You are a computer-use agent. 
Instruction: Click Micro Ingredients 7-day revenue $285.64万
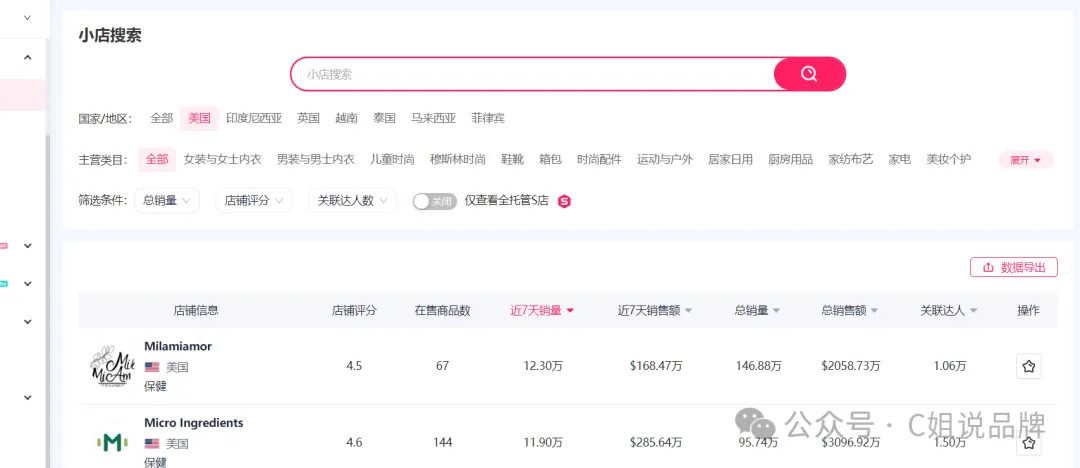click(x=656, y=442)
